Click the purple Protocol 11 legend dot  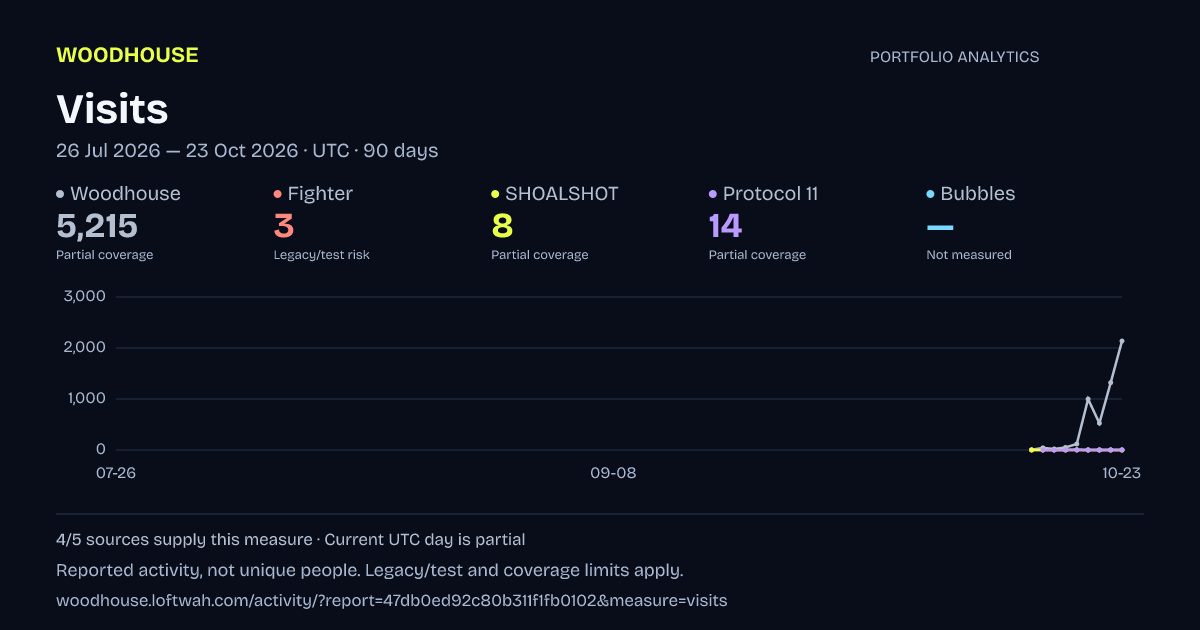pos(713,194)
